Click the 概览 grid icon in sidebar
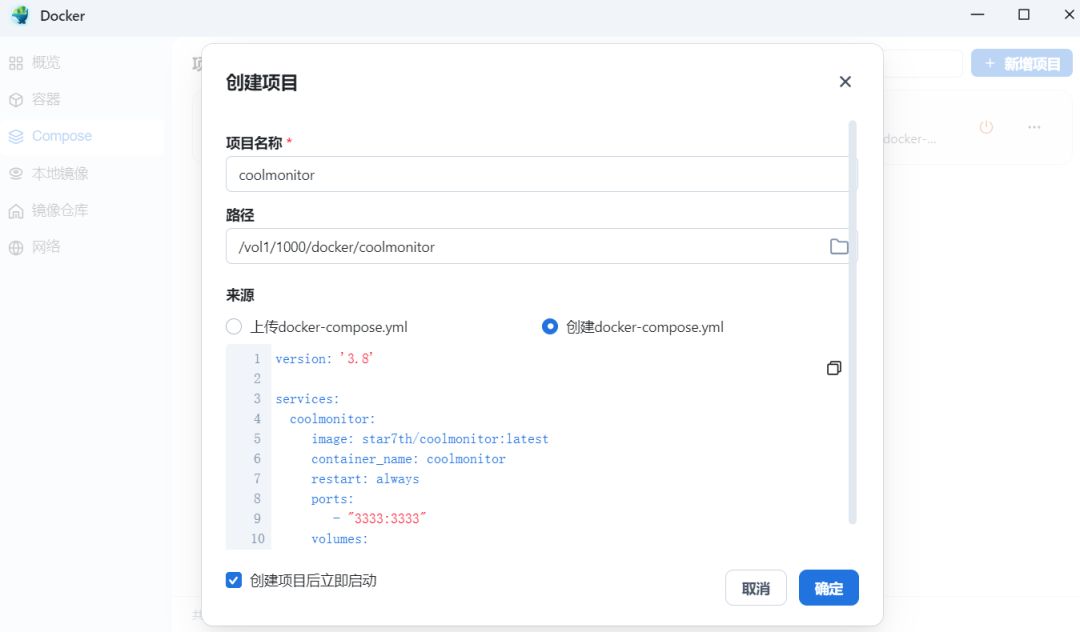Viewport: 1080px width, 632px height. tap(16, 63)
